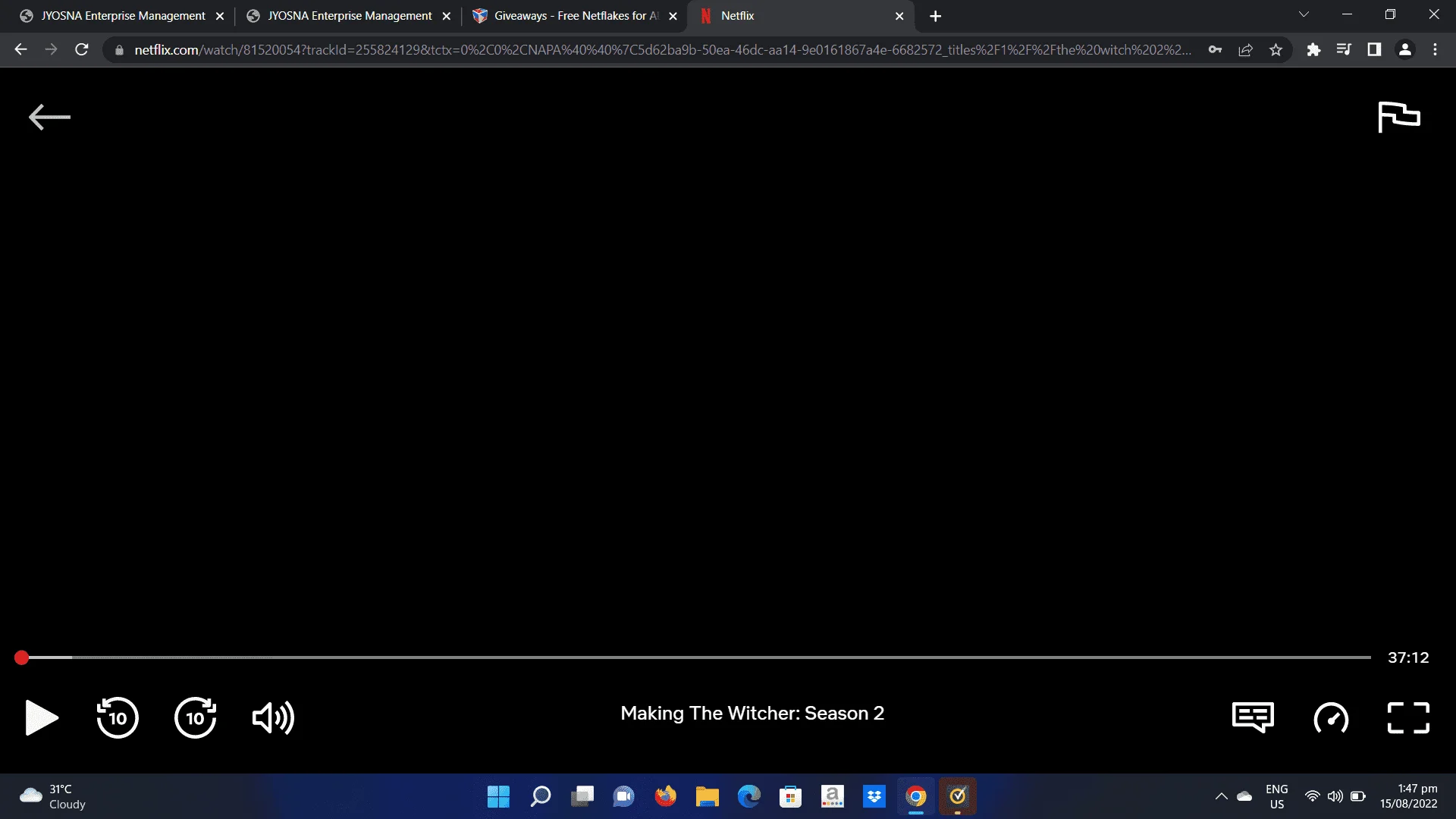Open Dropbox from taskbar
This screenshot has height=819, width=1456.
(874, 796)
